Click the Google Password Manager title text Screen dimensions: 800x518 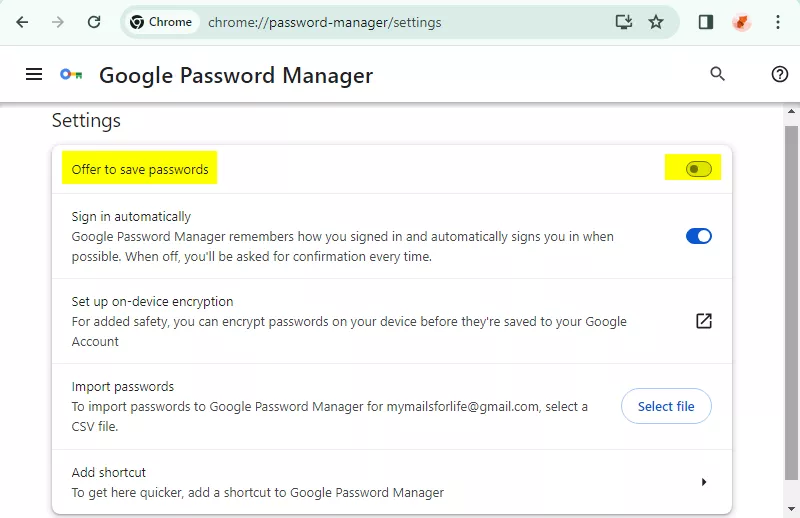pyautogui.click(x=236, y=76)
